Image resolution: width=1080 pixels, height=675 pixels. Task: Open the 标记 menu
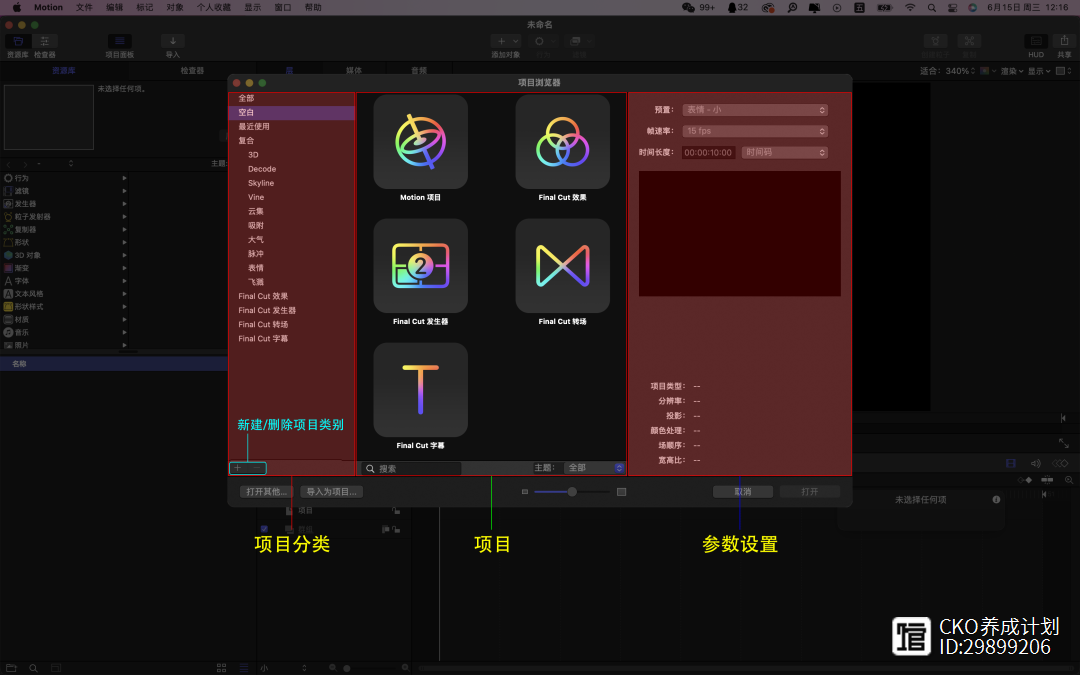(145, 8)
